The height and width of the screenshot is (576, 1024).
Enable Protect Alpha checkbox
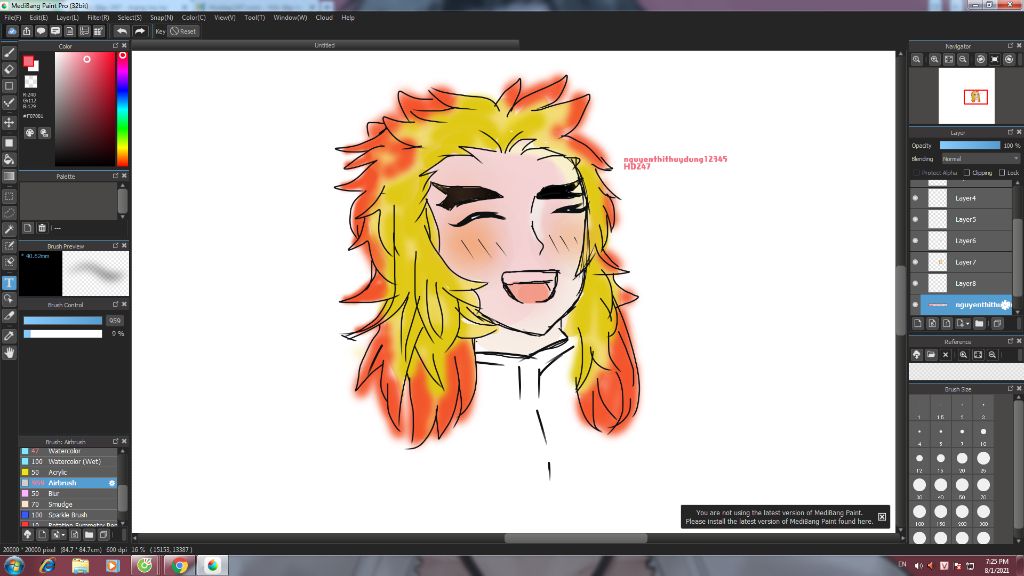pos(916,172)
